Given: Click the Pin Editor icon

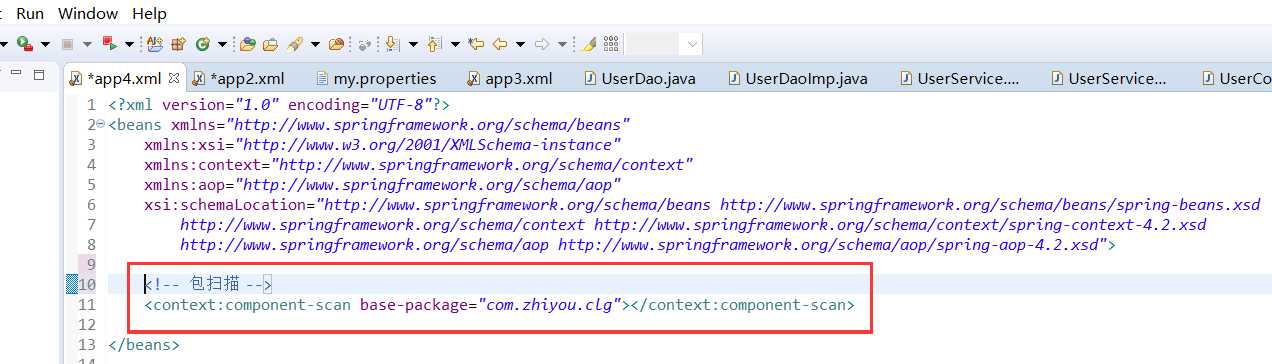Looking at the screenshot, I should [589, 44].
